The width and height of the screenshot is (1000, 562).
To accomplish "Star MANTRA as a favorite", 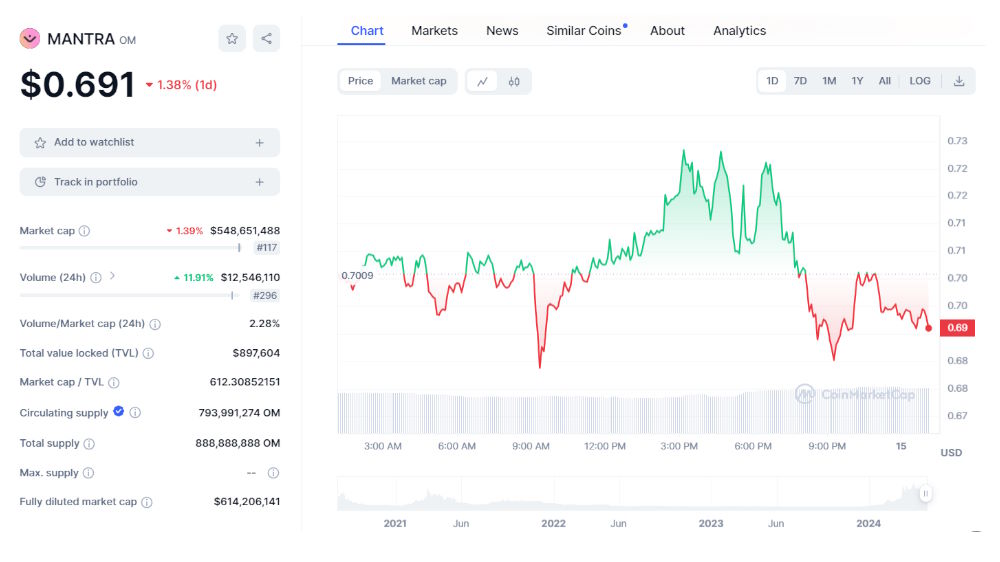I will point(232,39).
